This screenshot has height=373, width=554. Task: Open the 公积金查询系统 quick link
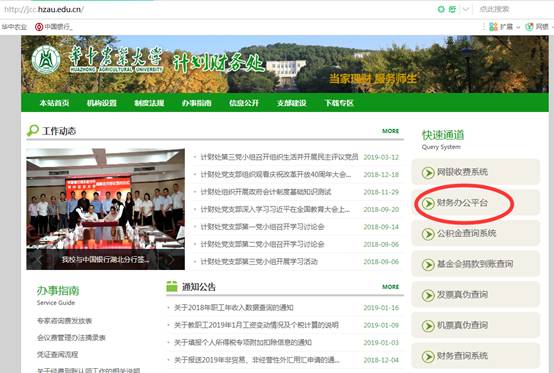tap(476, 233)
